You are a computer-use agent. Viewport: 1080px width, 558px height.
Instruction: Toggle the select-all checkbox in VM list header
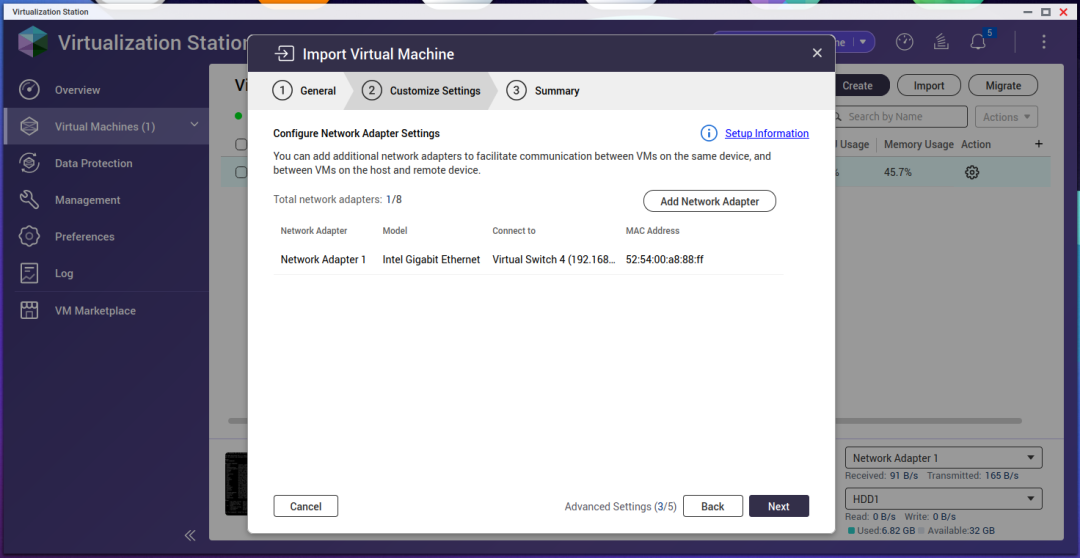pyautogui.click(x=240, y=145)
